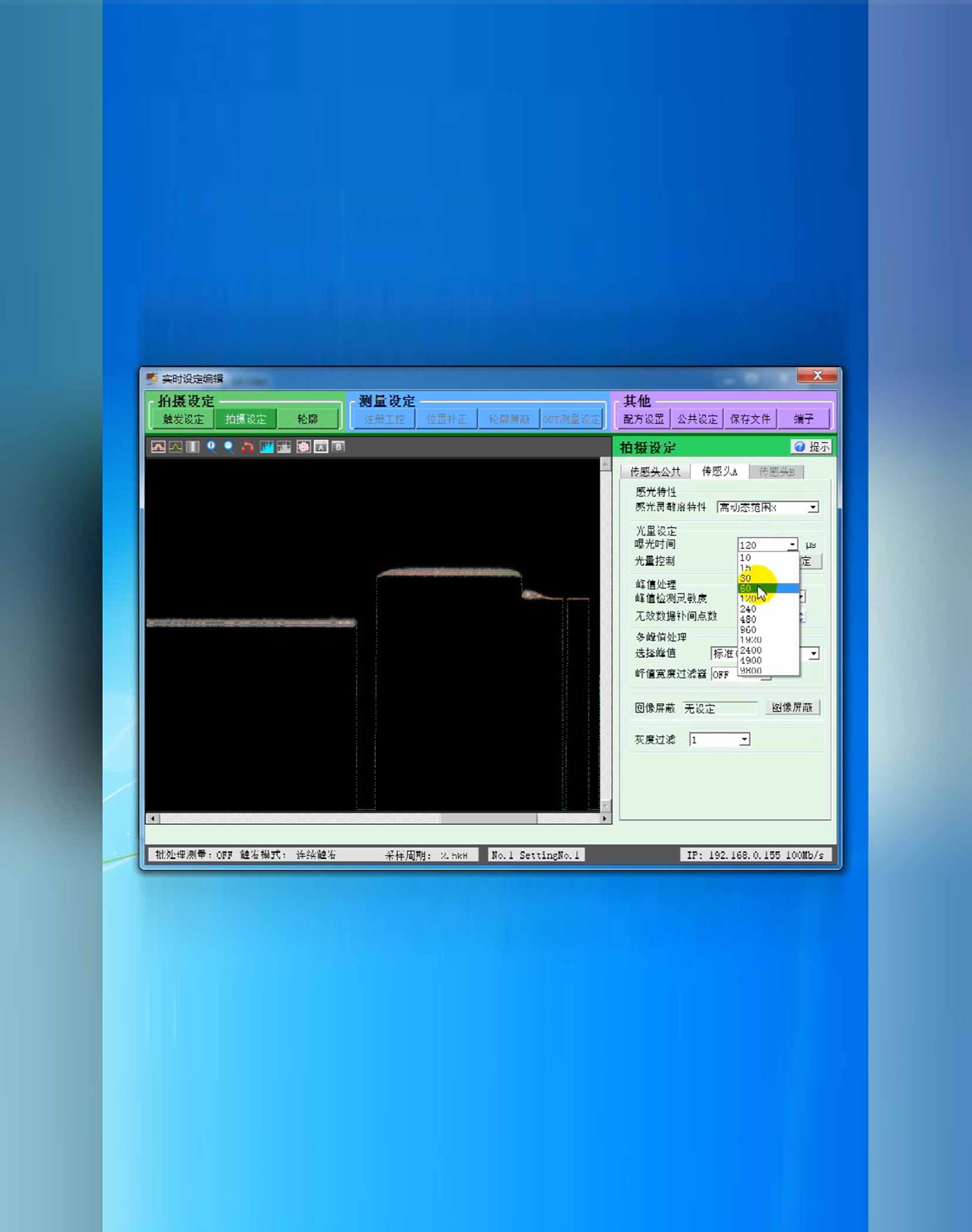The height and width of the screenshot is (1232, 972).
Task: Click the 保存文件 button
Action: tap(750, 419)
